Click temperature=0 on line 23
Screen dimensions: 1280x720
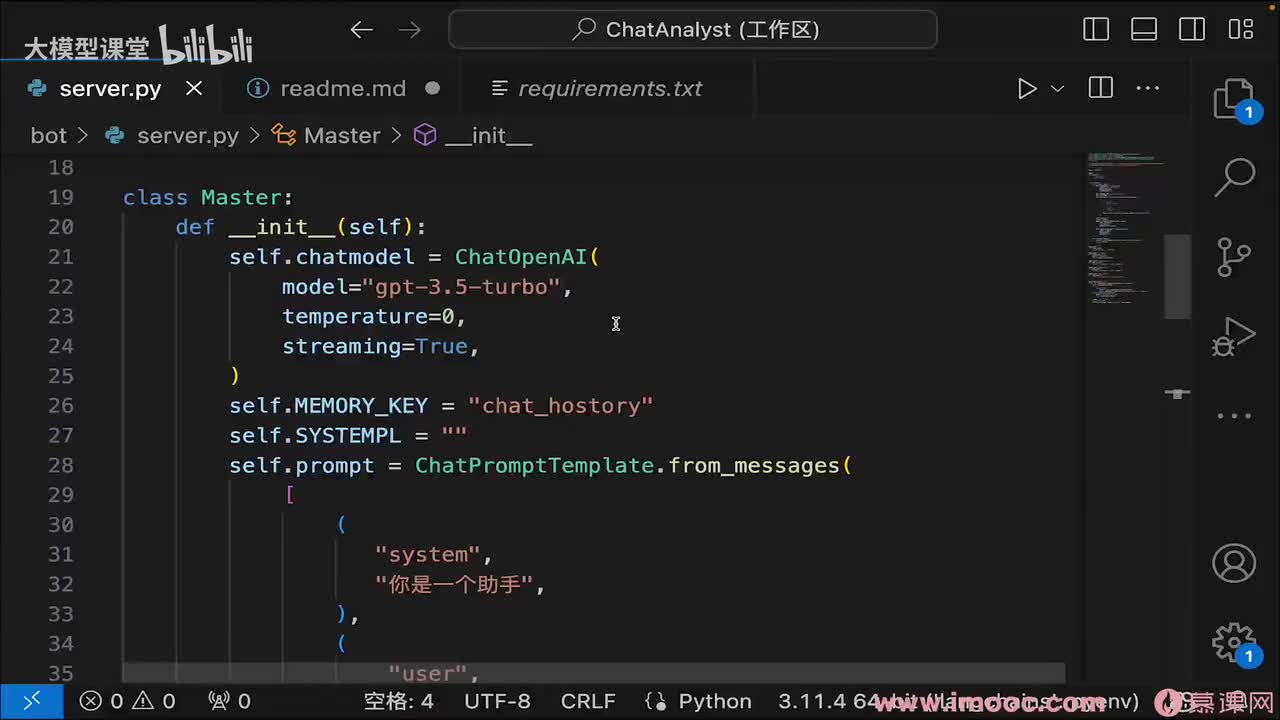click(x=368, y=317)
